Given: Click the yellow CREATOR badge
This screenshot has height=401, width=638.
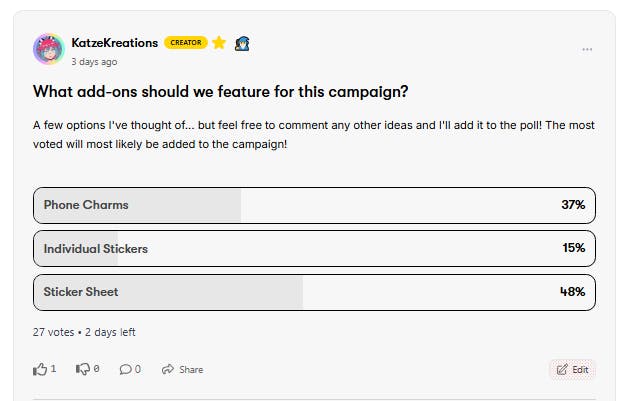Looking at the screenshot, I should click(186, 43).
